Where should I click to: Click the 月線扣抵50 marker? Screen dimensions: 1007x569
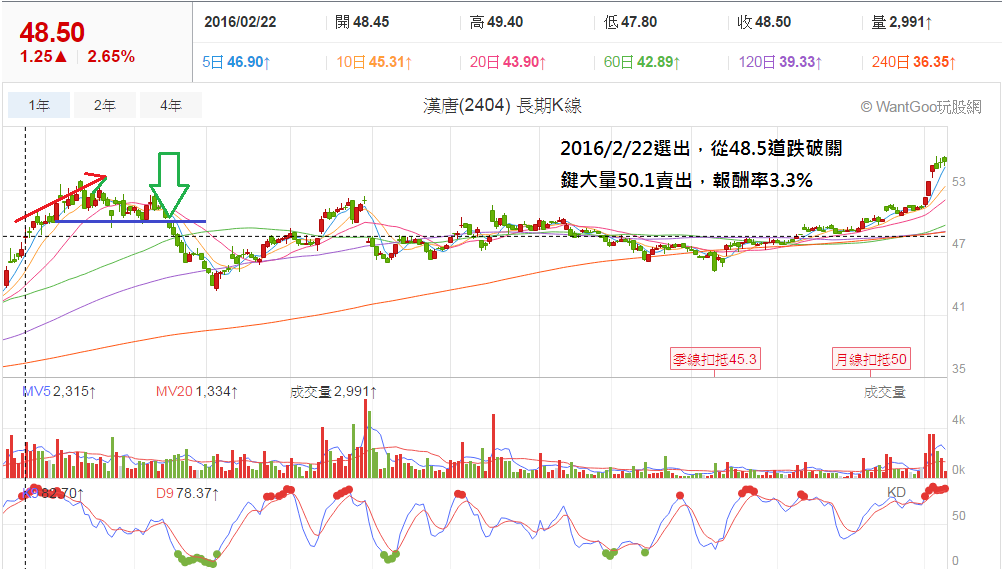click(871, 359)
